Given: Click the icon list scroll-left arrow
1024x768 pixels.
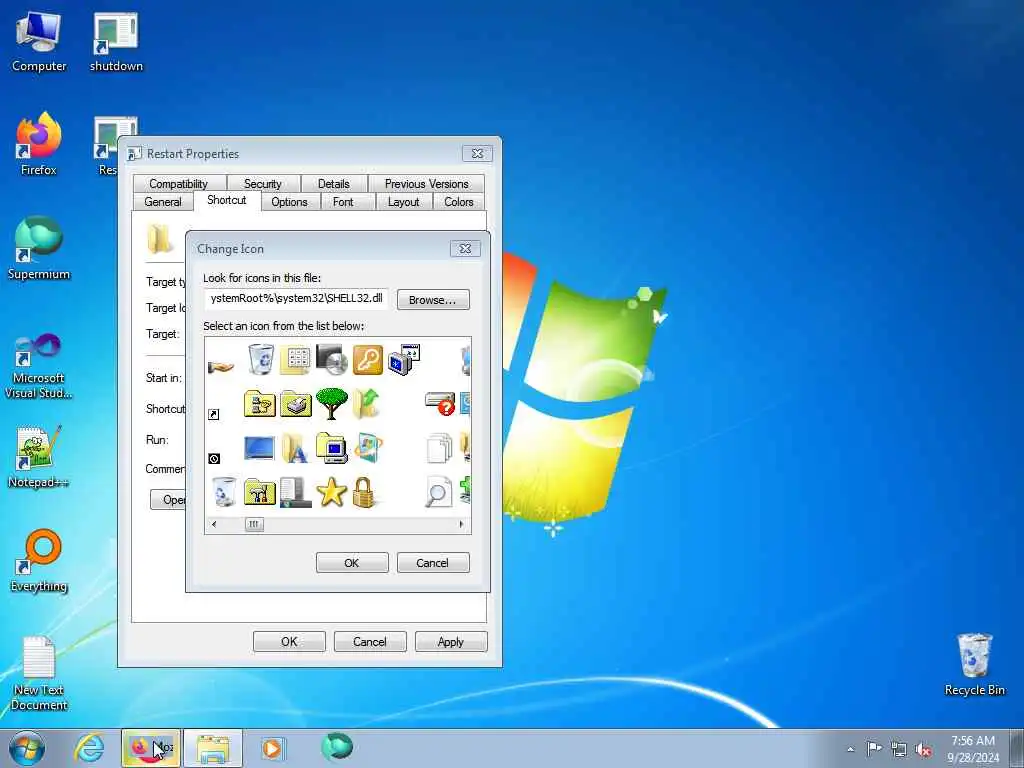Looking at the screenshot, I should coord(214,524).
